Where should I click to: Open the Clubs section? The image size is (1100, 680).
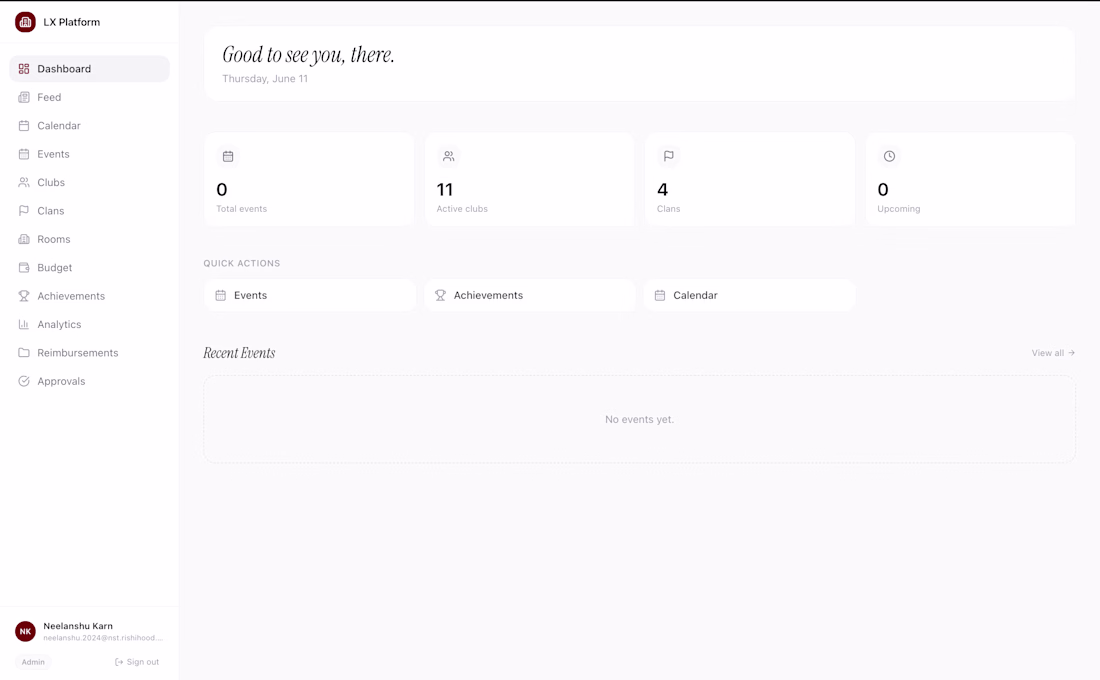click(89, 182)
